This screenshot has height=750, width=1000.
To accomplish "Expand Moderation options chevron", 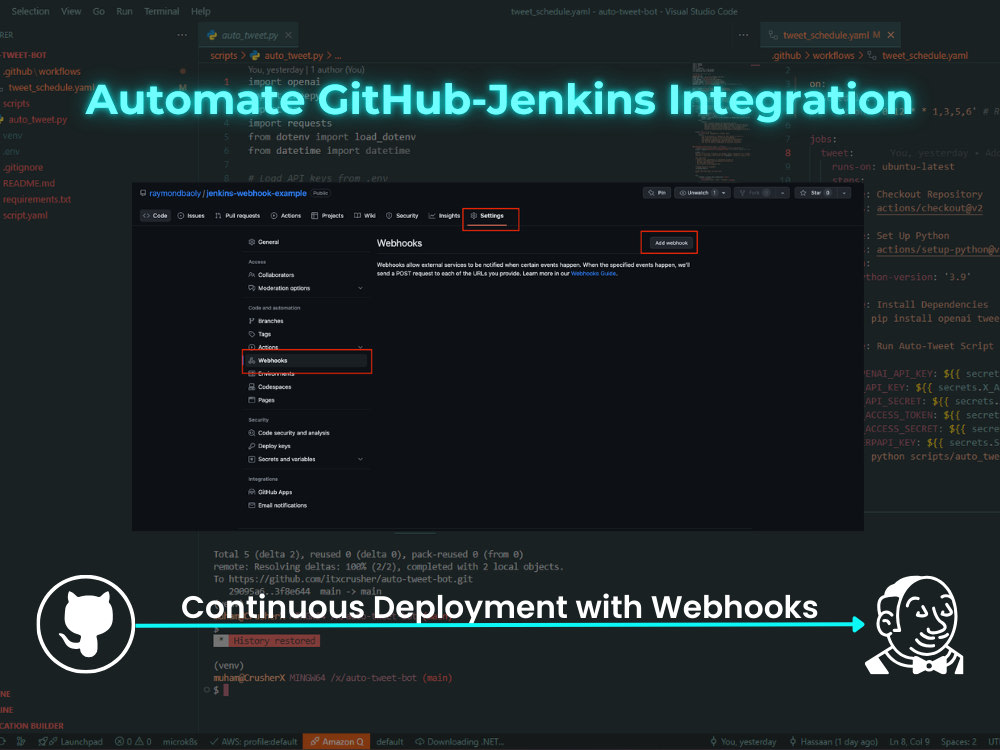I will (360, 288).
